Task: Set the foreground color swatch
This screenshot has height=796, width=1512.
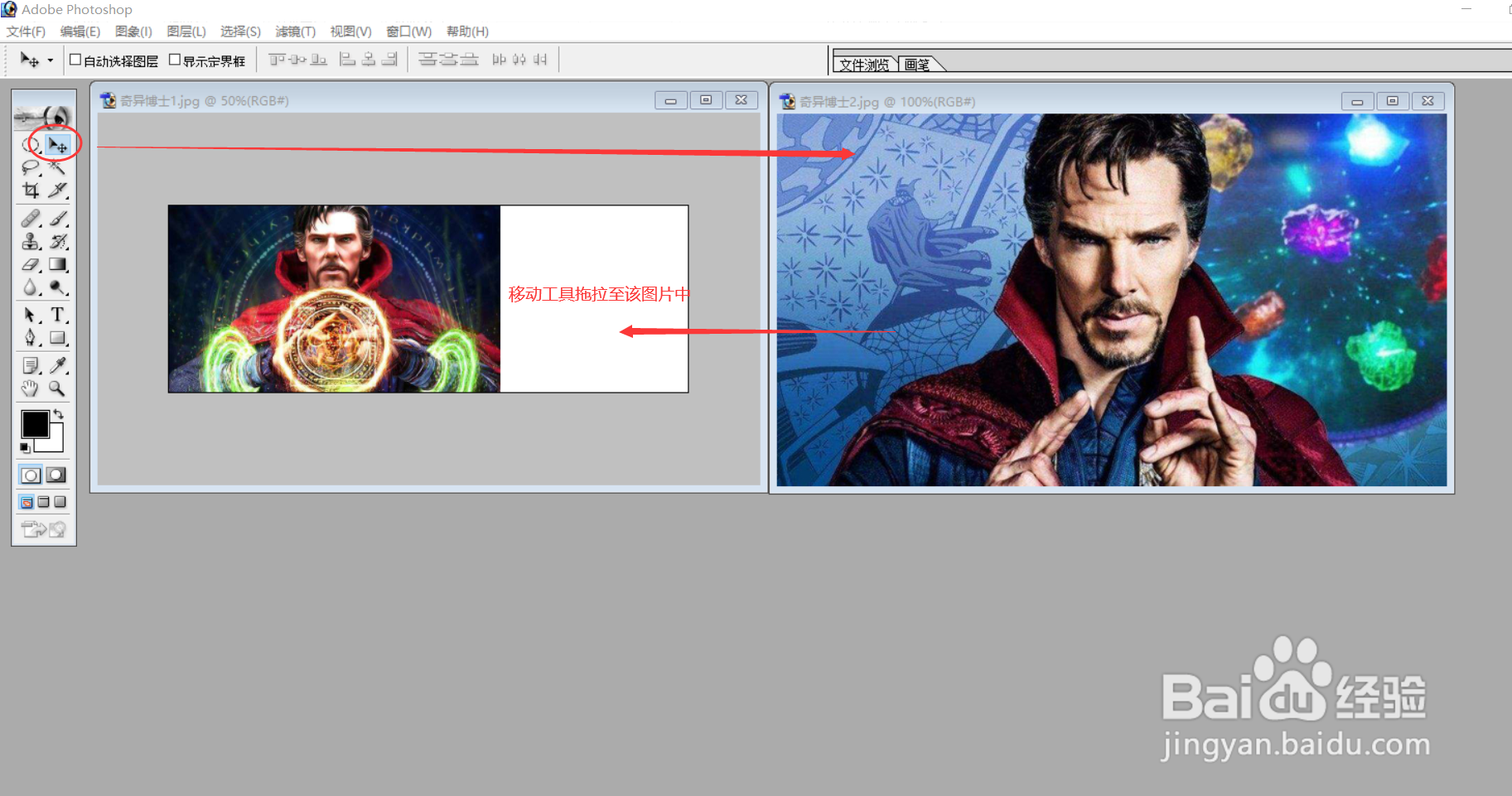Action: point(35,424)
